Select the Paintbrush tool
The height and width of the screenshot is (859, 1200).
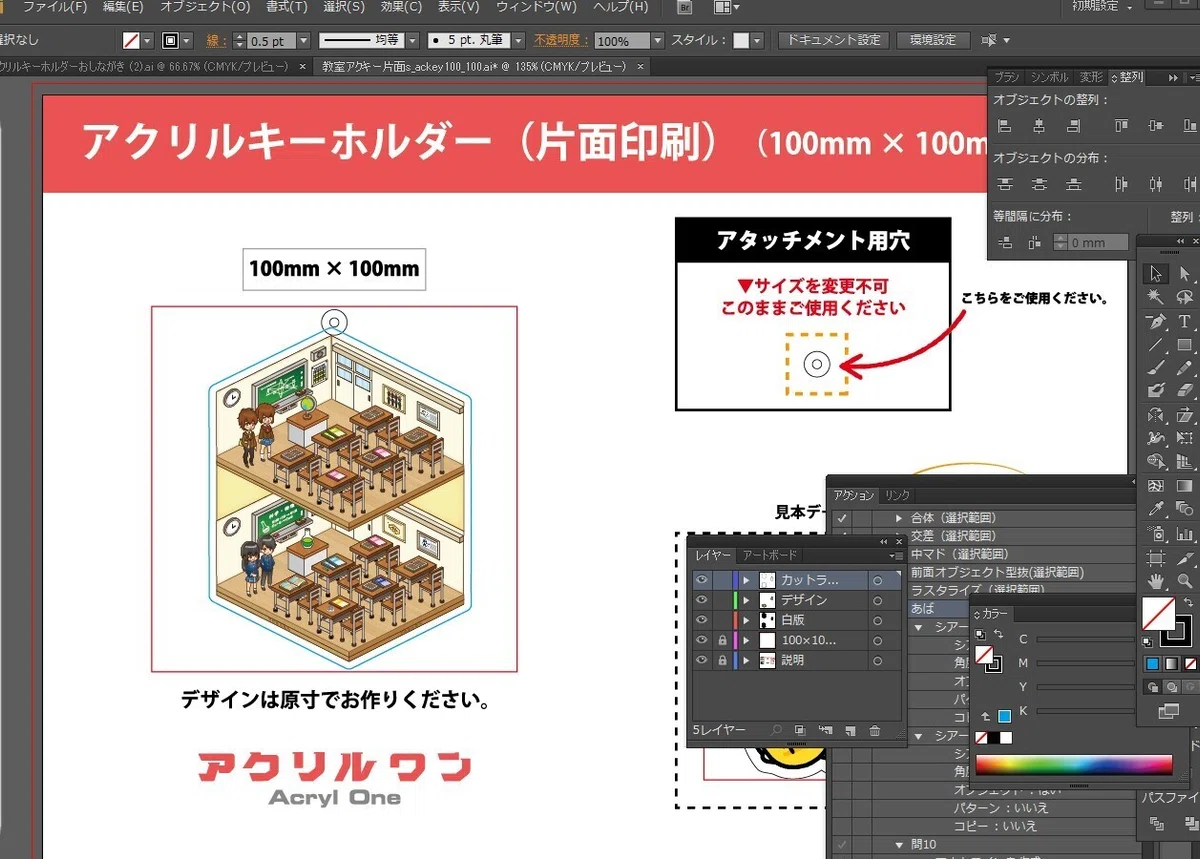pyautogui.click(x=1156, y=368)
